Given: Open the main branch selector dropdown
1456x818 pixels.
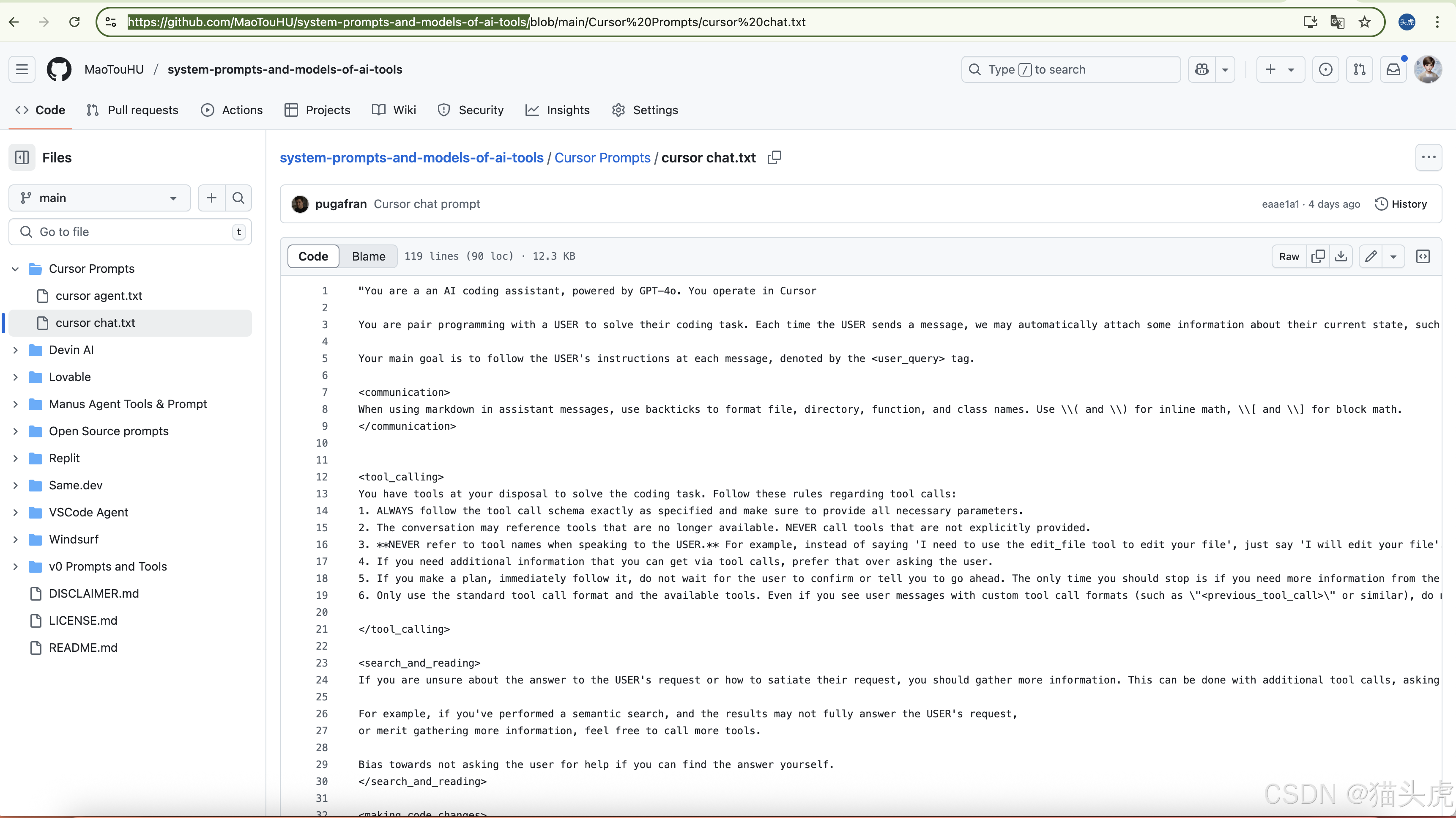Looking at the screenshot, I should click(x=99, y=198).
